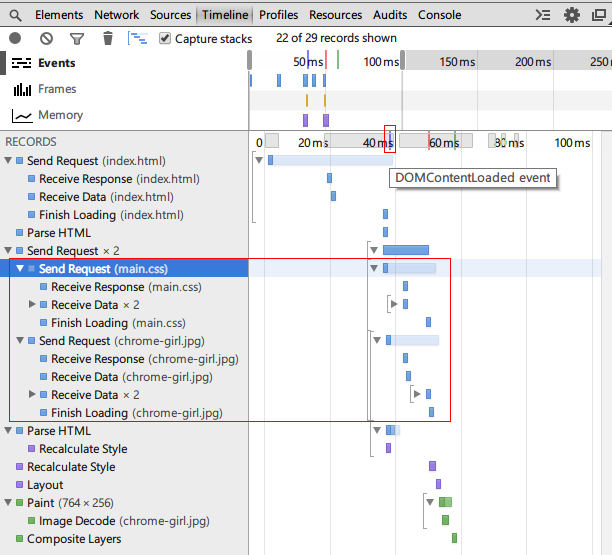
Task: Switch to the Memory view mode
Action: (x=60, y=115)
